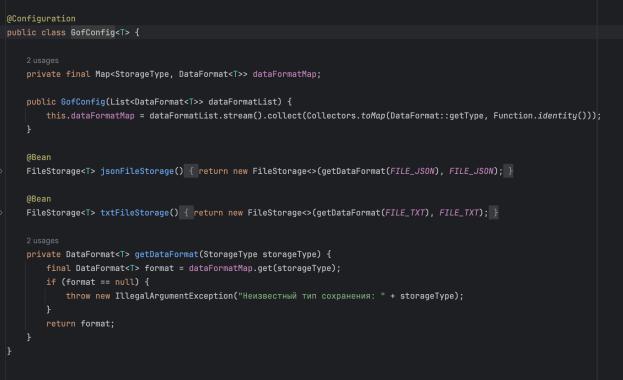The height and width of the screenshot is (380, 623).
Task: Place the cursor on the jsonFileStorage method name
Action: [x=137, y=171]
